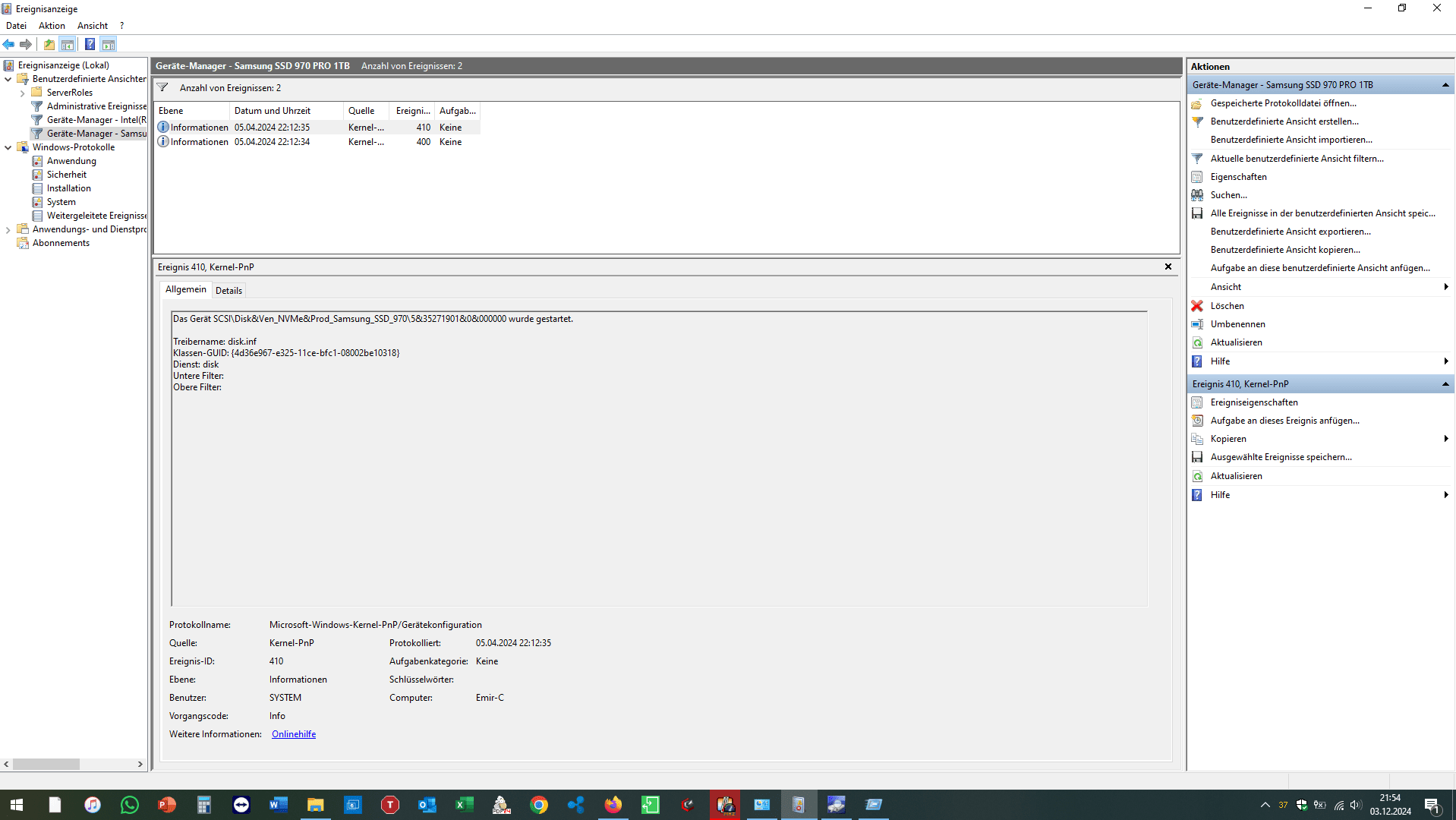Toggle the action pane toolbar icon
Screen dimensions: 1456x820
(x=109, y=44)
